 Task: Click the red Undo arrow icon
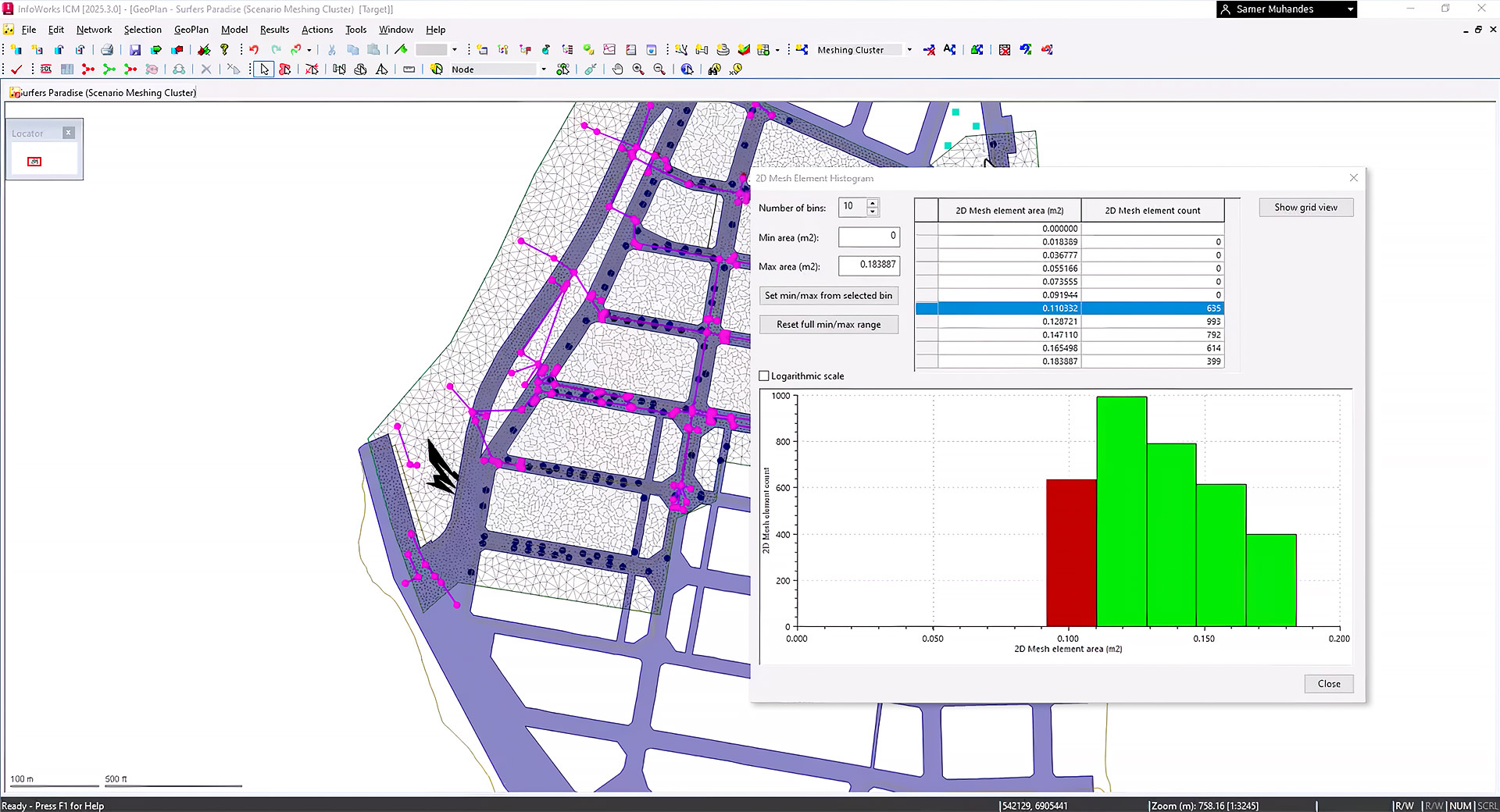point(254,50)
